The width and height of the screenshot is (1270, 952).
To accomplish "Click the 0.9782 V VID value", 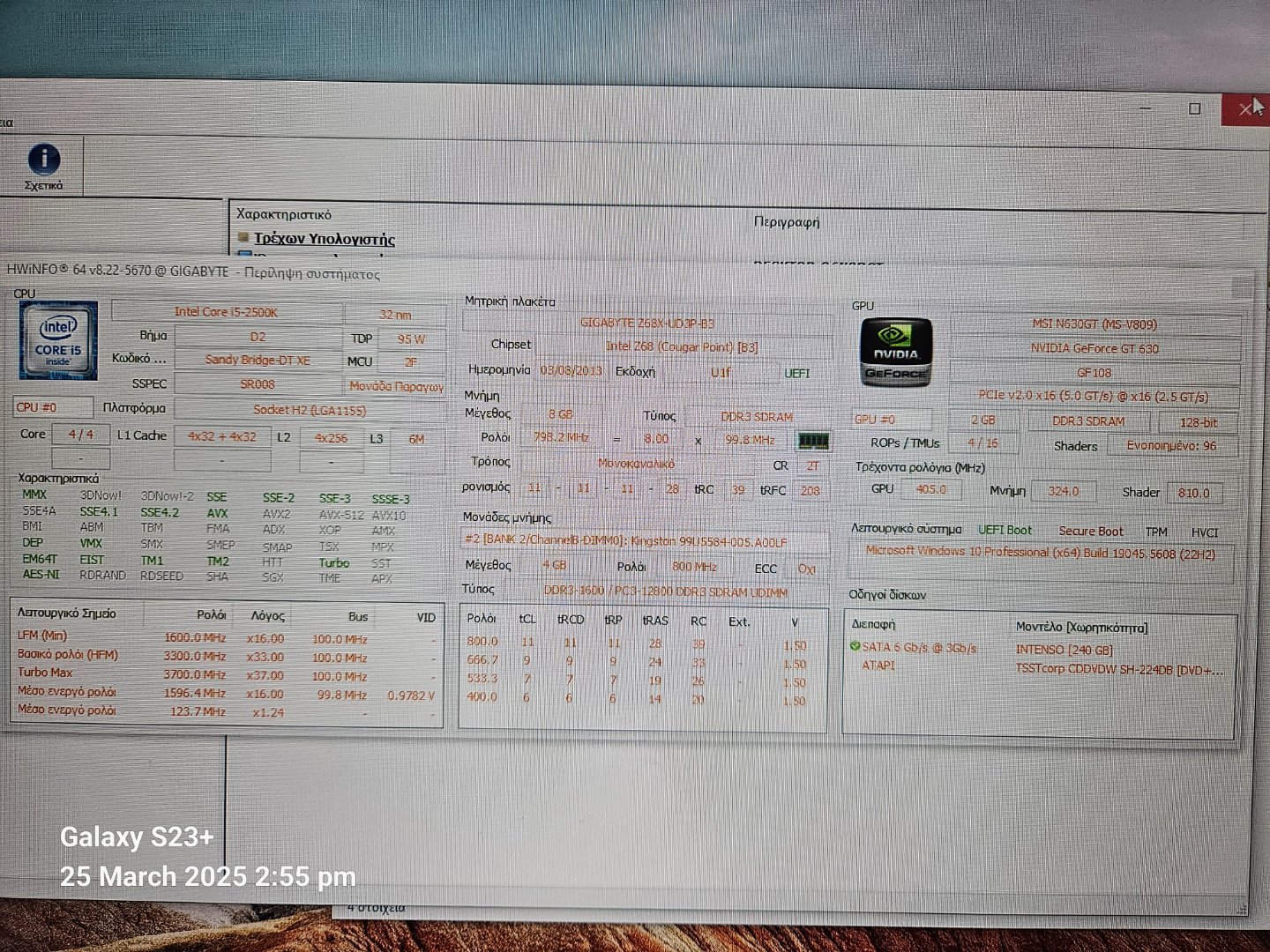I will click(x=411, y=695).
